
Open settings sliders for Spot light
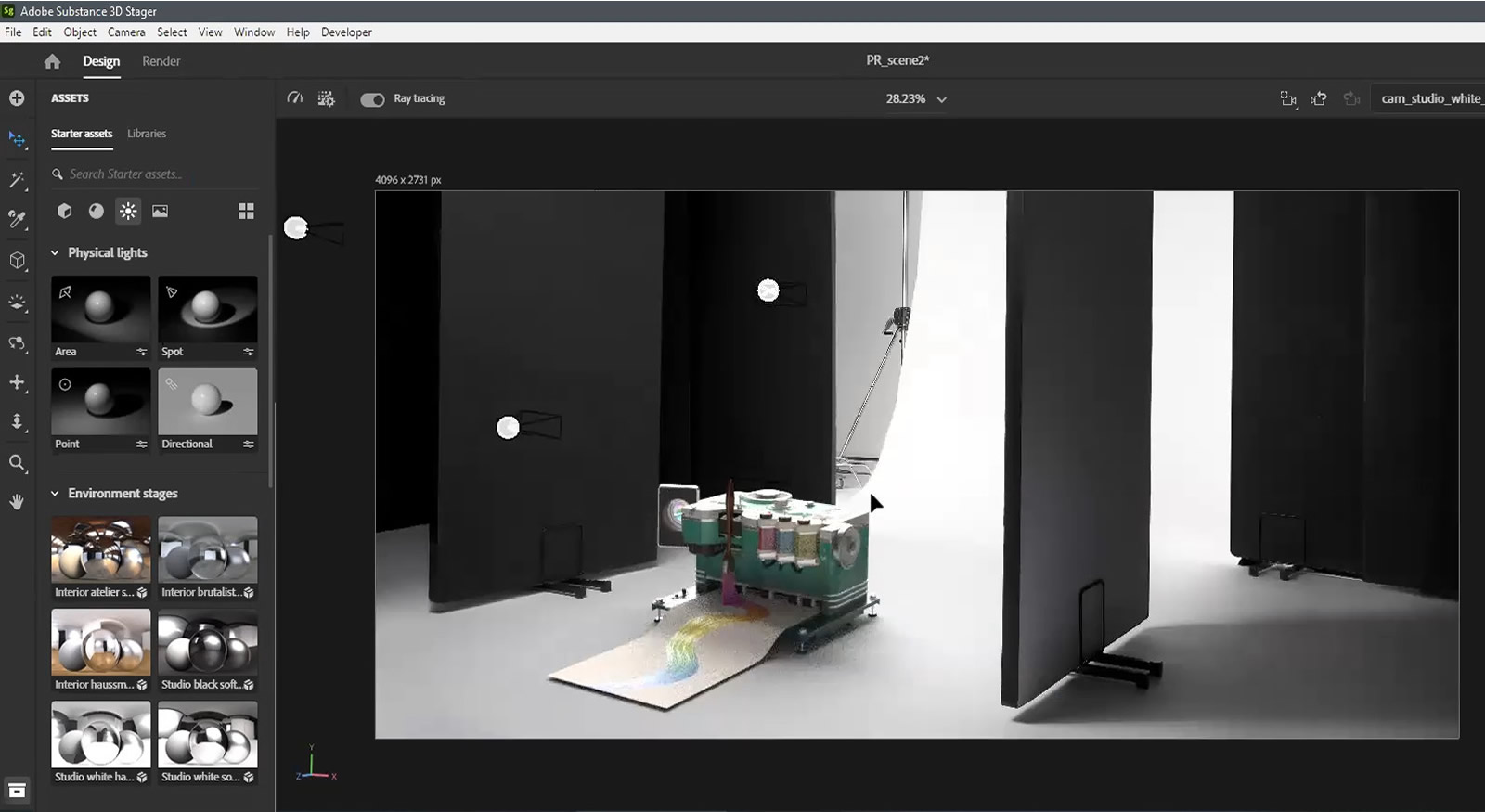point(248,352)
